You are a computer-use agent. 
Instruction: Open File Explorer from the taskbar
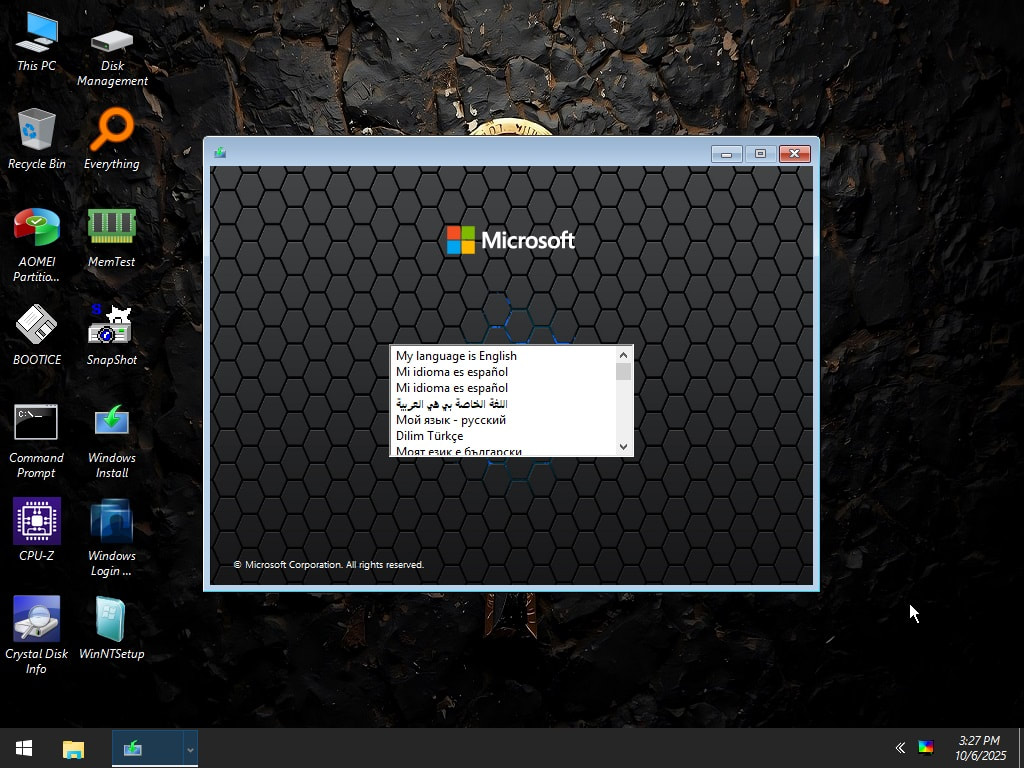(73, 747)
